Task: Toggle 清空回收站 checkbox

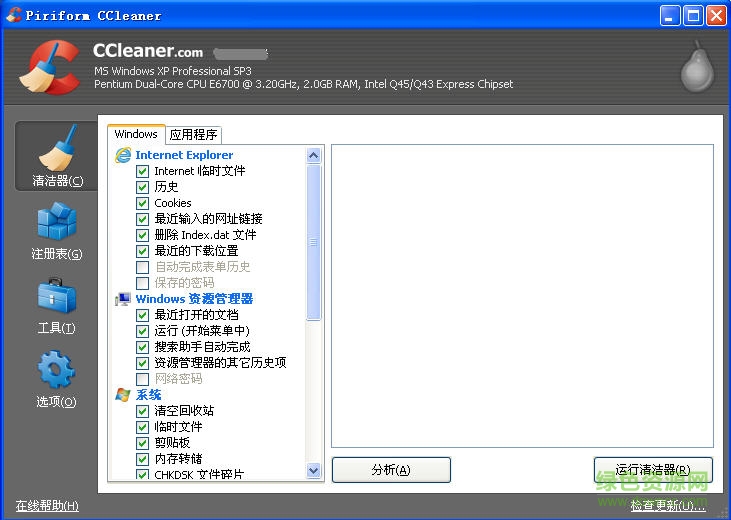Action: [x=143, y=411]
